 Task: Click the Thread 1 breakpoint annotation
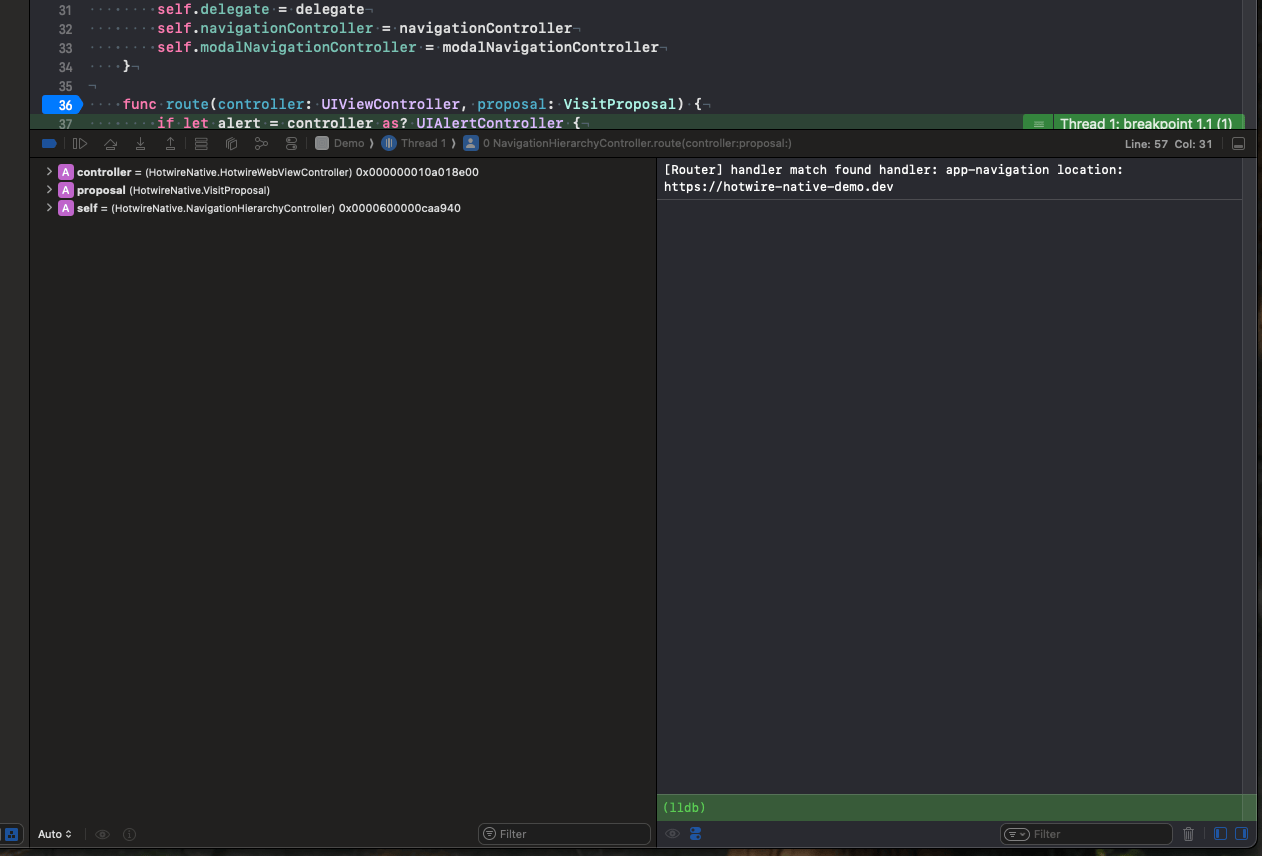(x=1145, y=124)
